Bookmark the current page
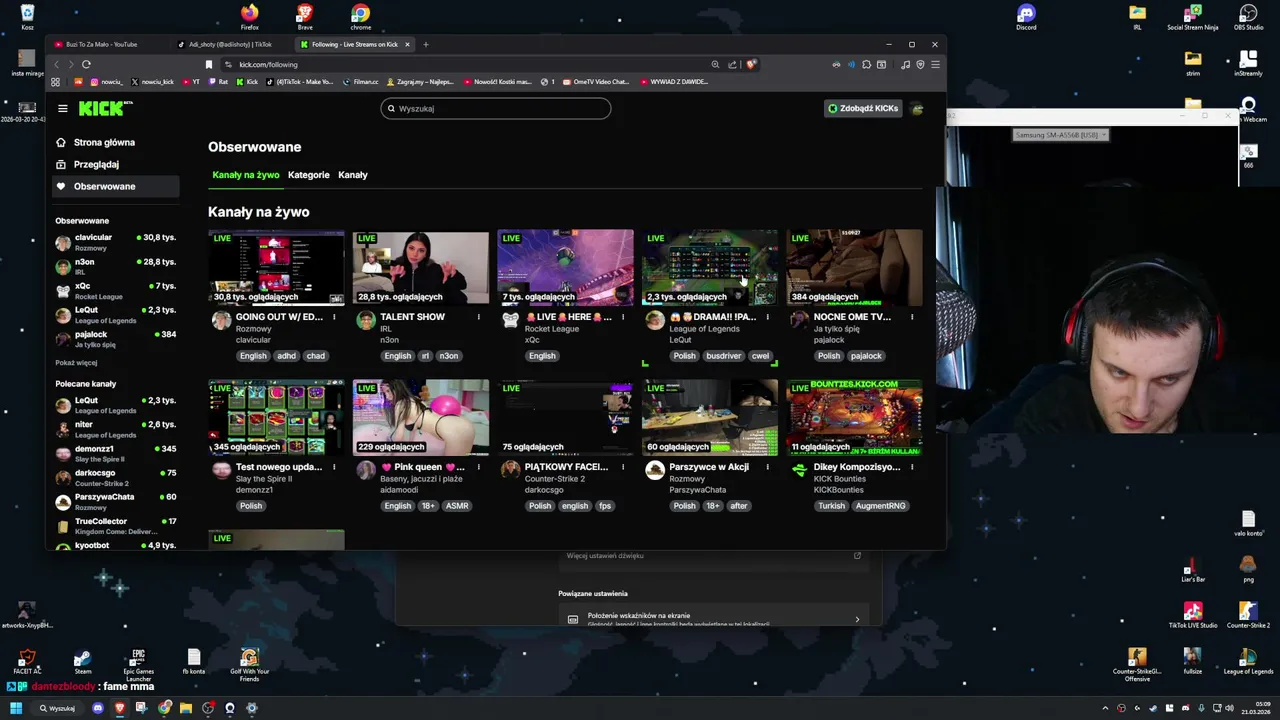1280x720 pixels. [x=208, y=64]
